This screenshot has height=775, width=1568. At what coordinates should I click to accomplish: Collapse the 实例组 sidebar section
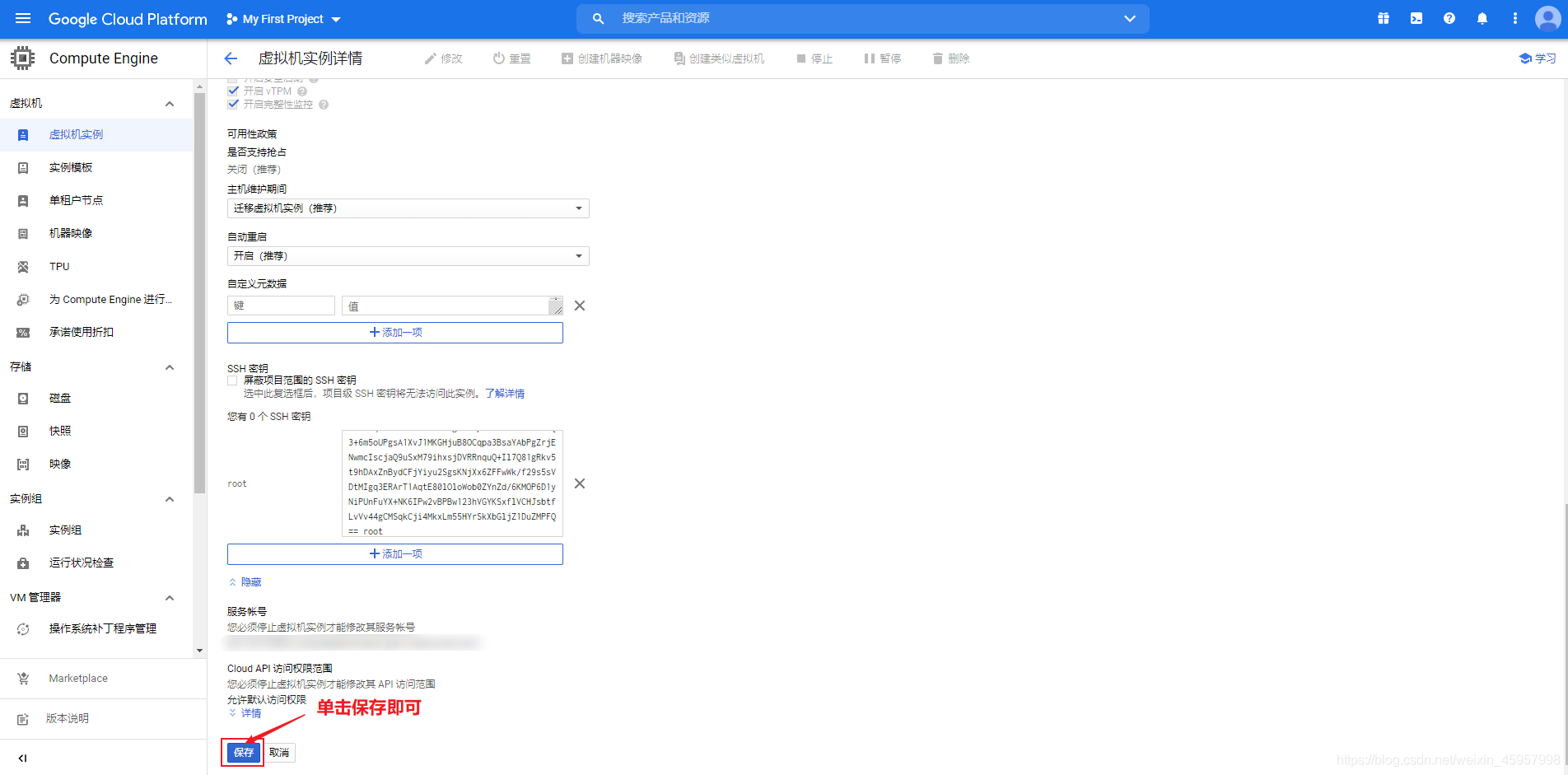tap(170, 498)
